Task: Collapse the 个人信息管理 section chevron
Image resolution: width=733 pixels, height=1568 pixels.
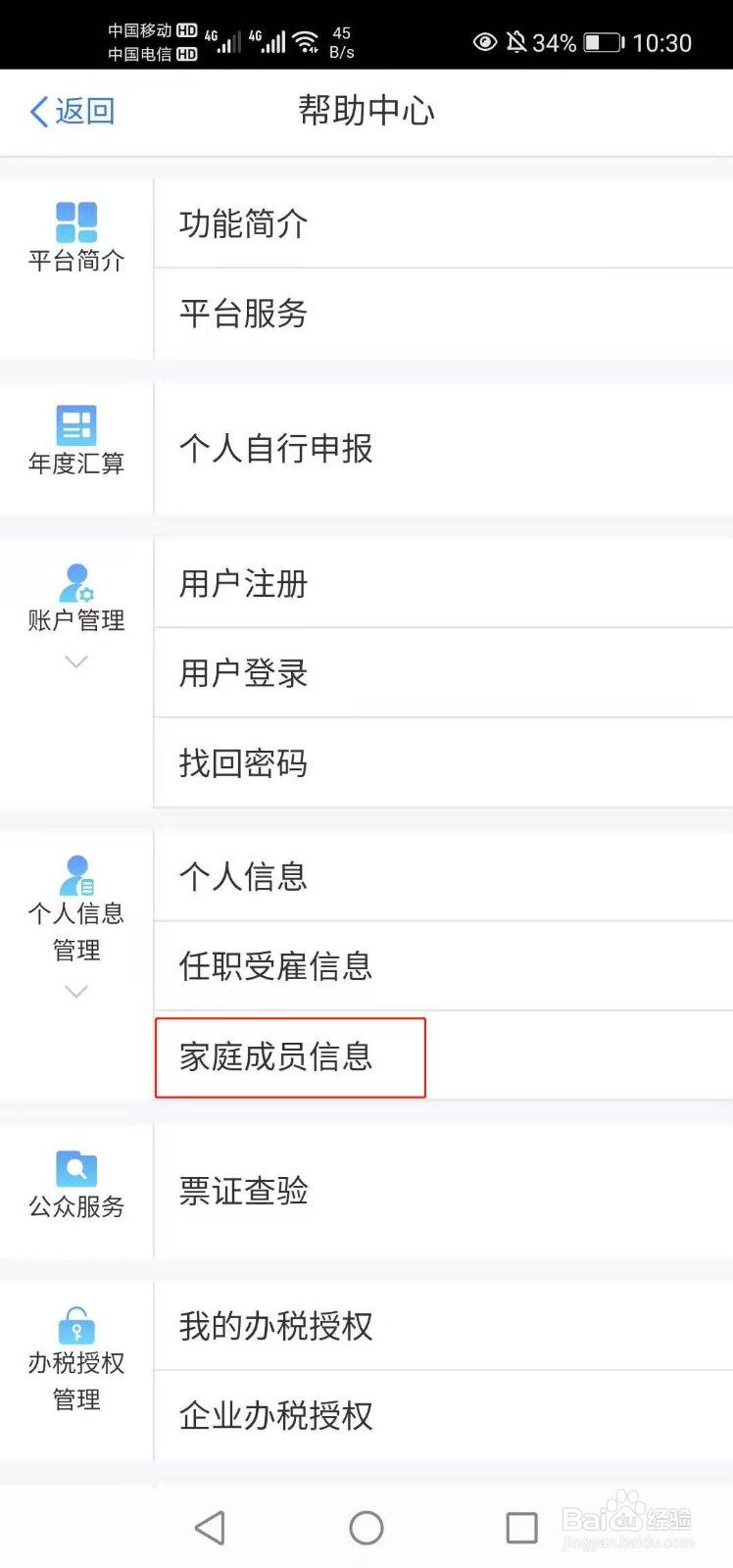Action: coord(75,992)
